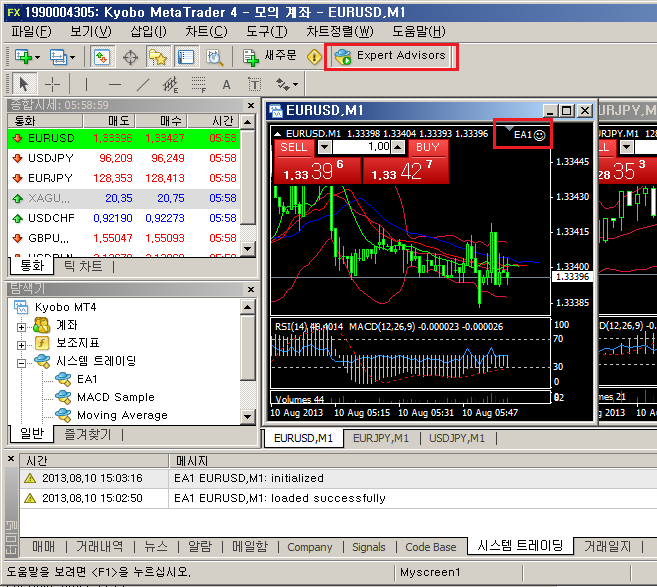Click market watch scrollbar down arrow
657x587 pixels.
click(x=248, y=248)
